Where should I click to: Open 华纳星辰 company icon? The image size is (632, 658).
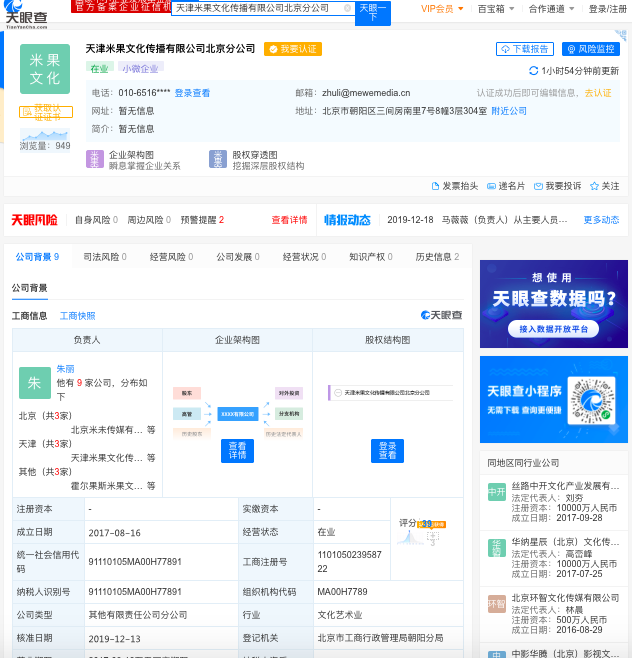tap(497, 548)
